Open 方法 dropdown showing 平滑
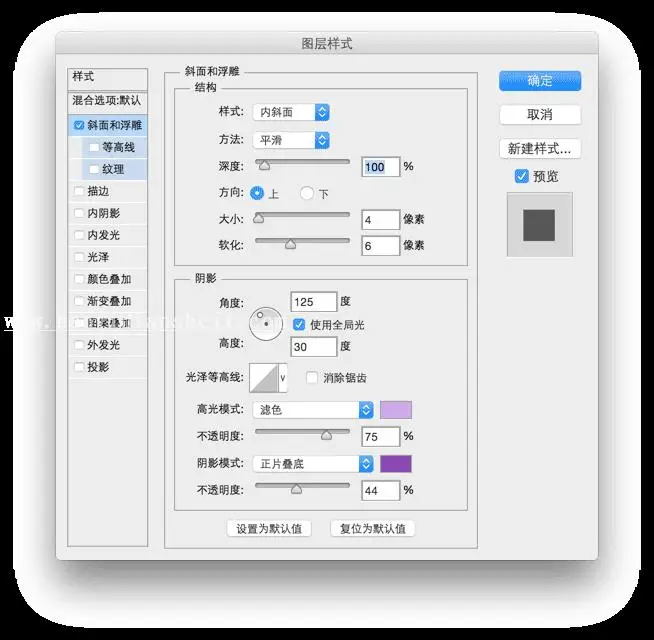The height and width of the screenshot is (640, 654). pos(291,140)
